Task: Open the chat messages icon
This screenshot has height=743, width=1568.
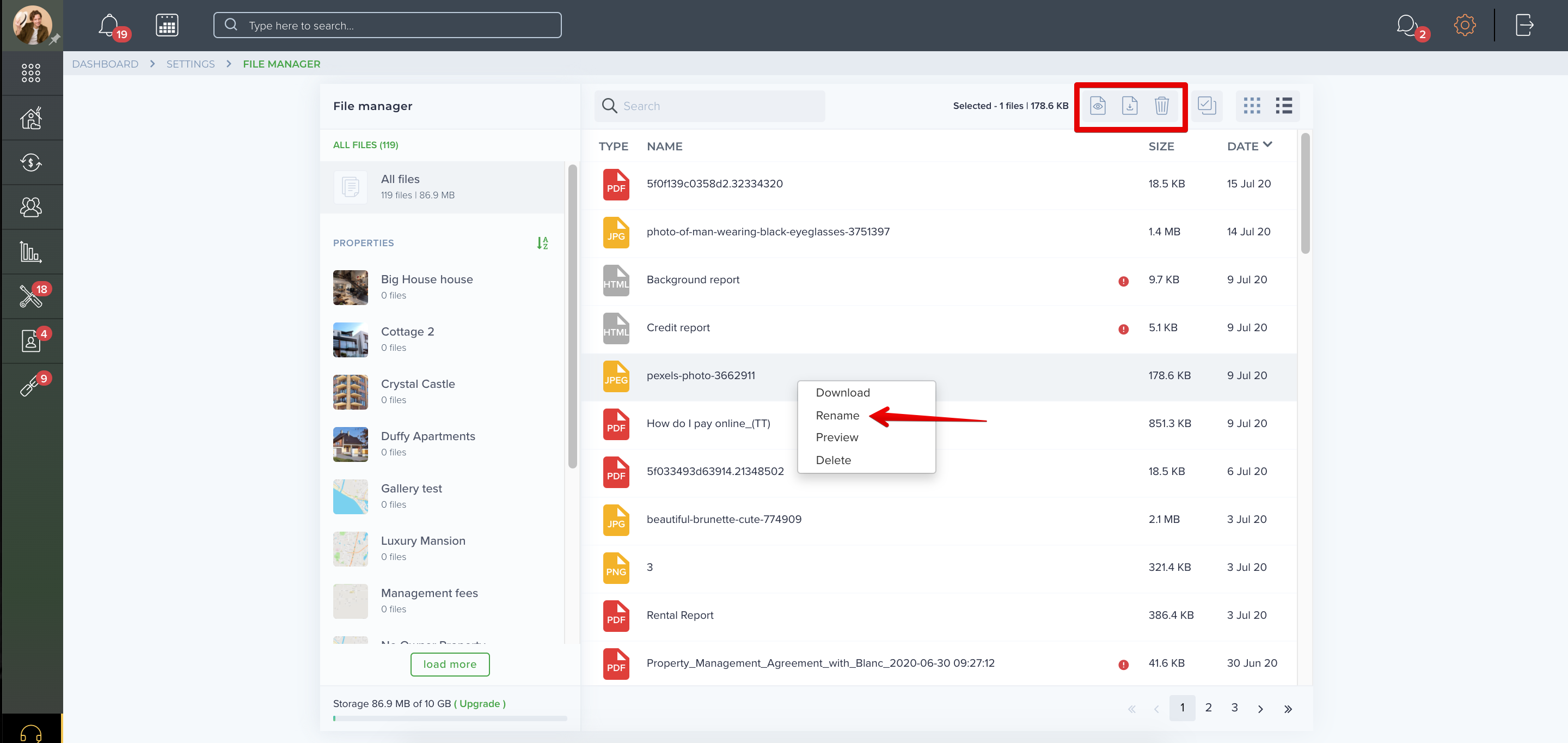Action: (1407, 26)
